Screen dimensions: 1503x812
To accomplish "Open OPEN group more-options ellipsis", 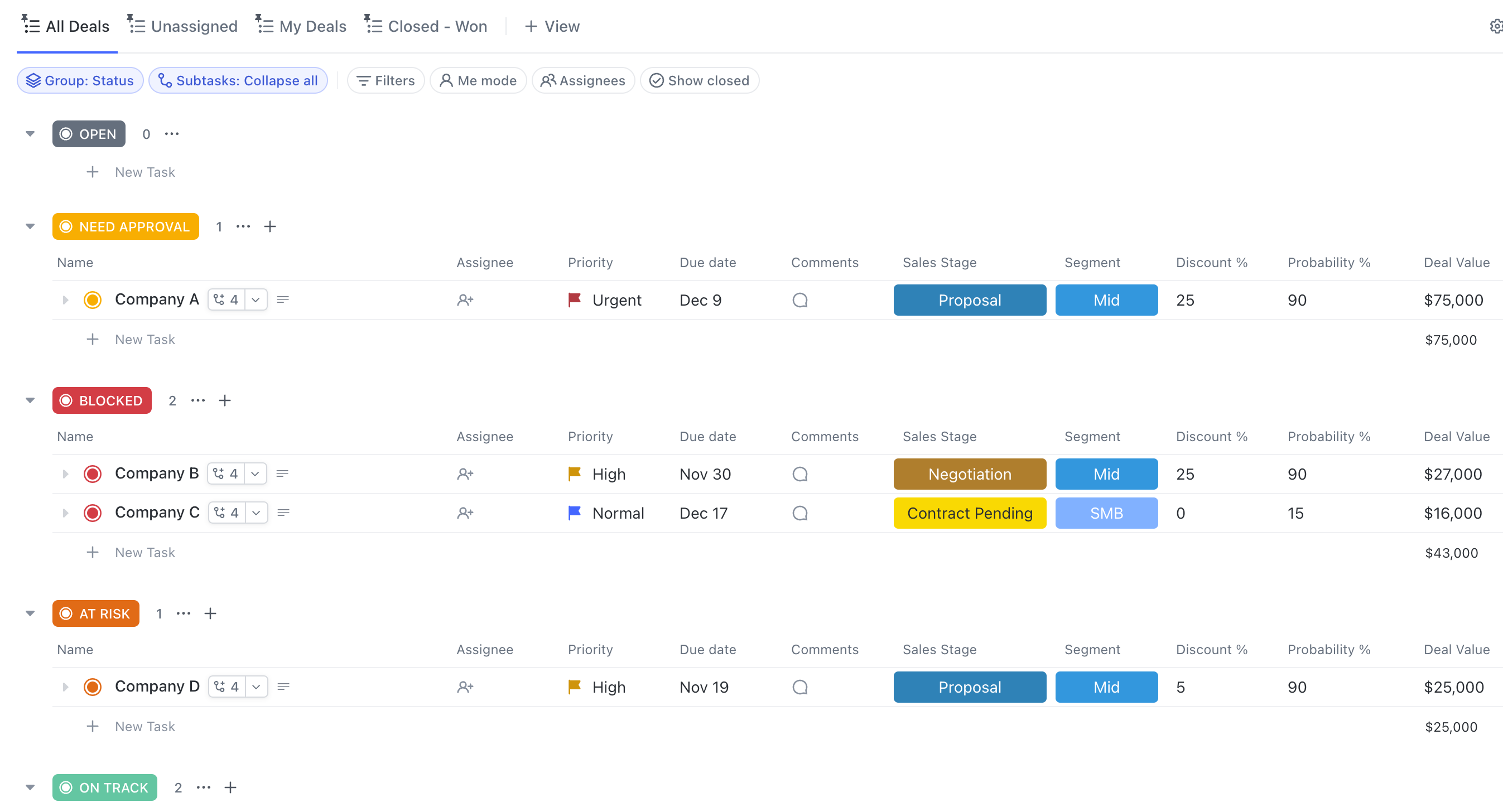I will click(x=171, y=134).
